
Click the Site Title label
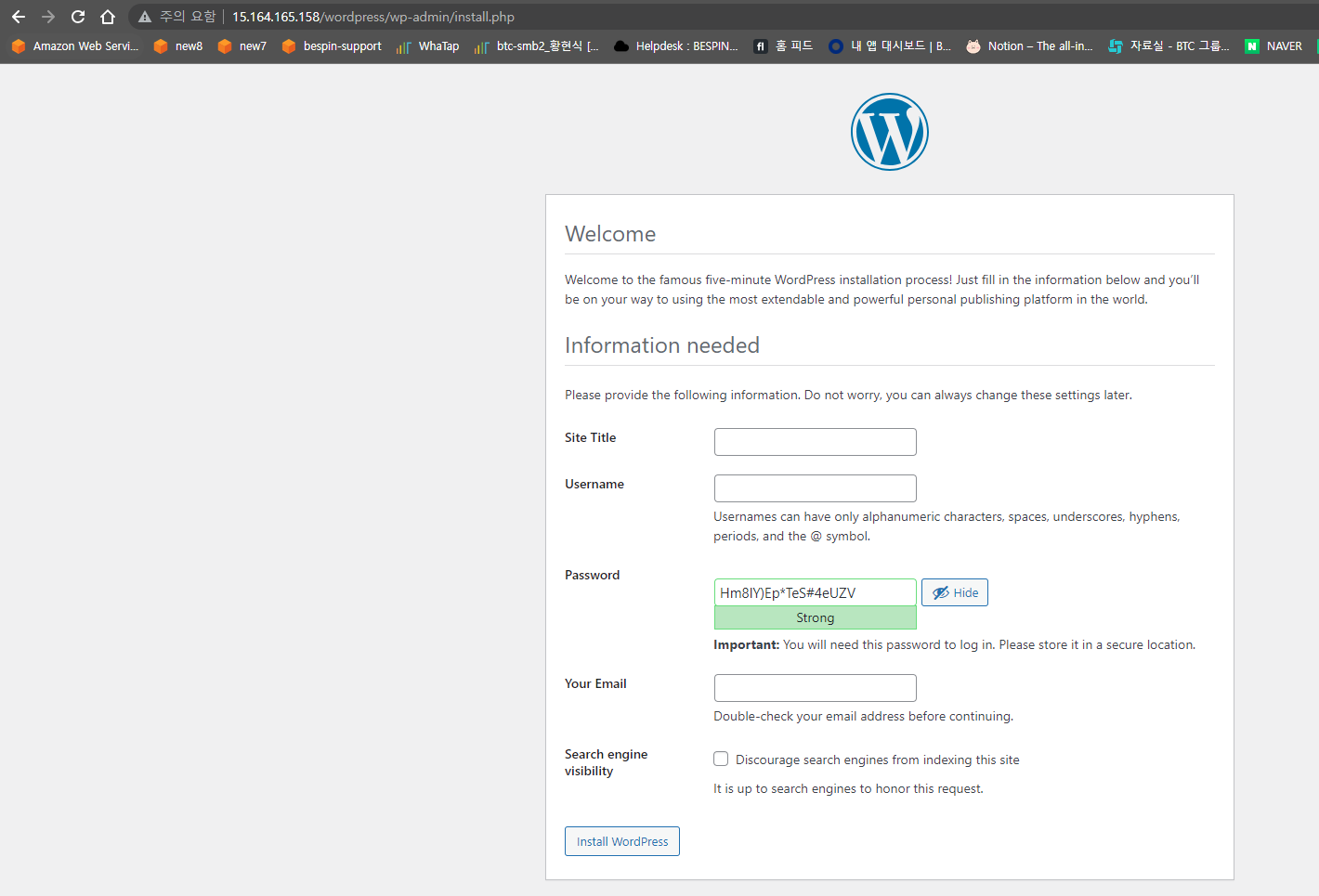coord(591,437)
